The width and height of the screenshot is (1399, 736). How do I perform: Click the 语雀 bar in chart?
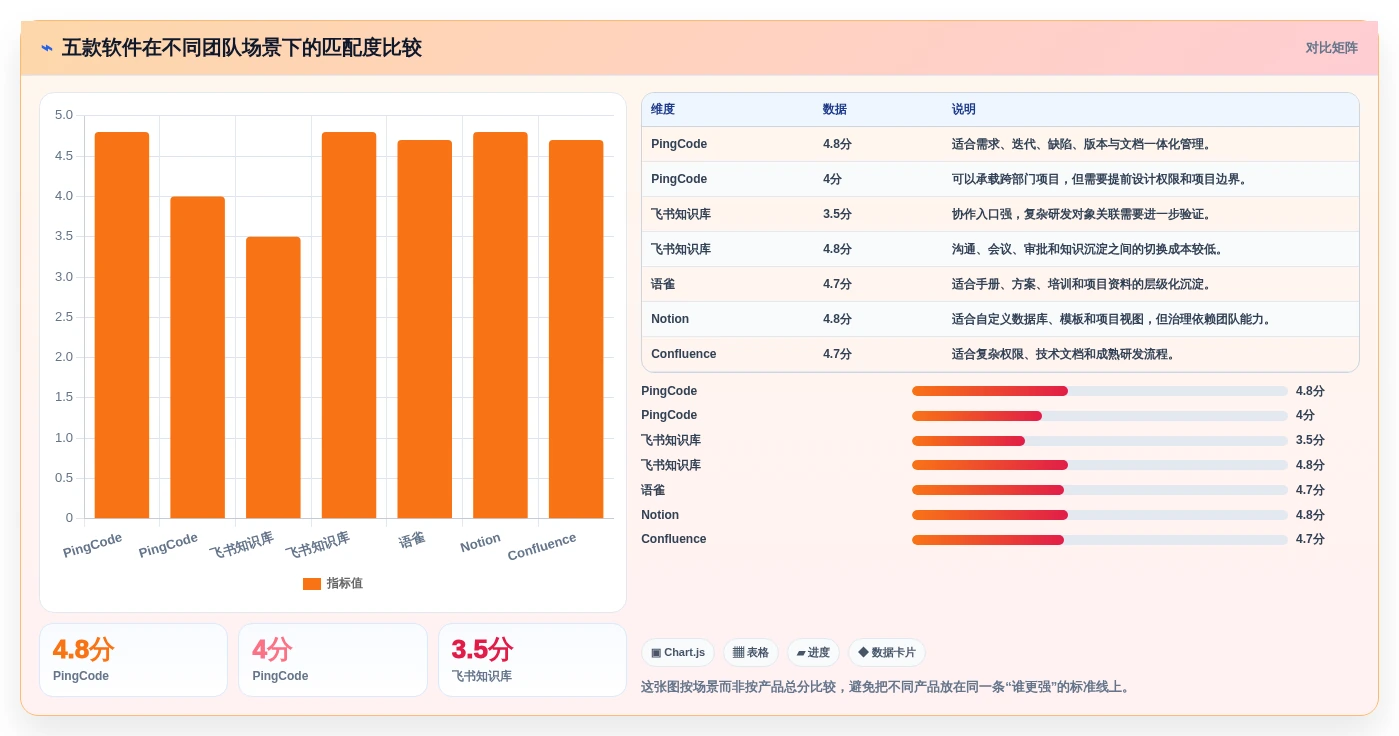point(425,329)
